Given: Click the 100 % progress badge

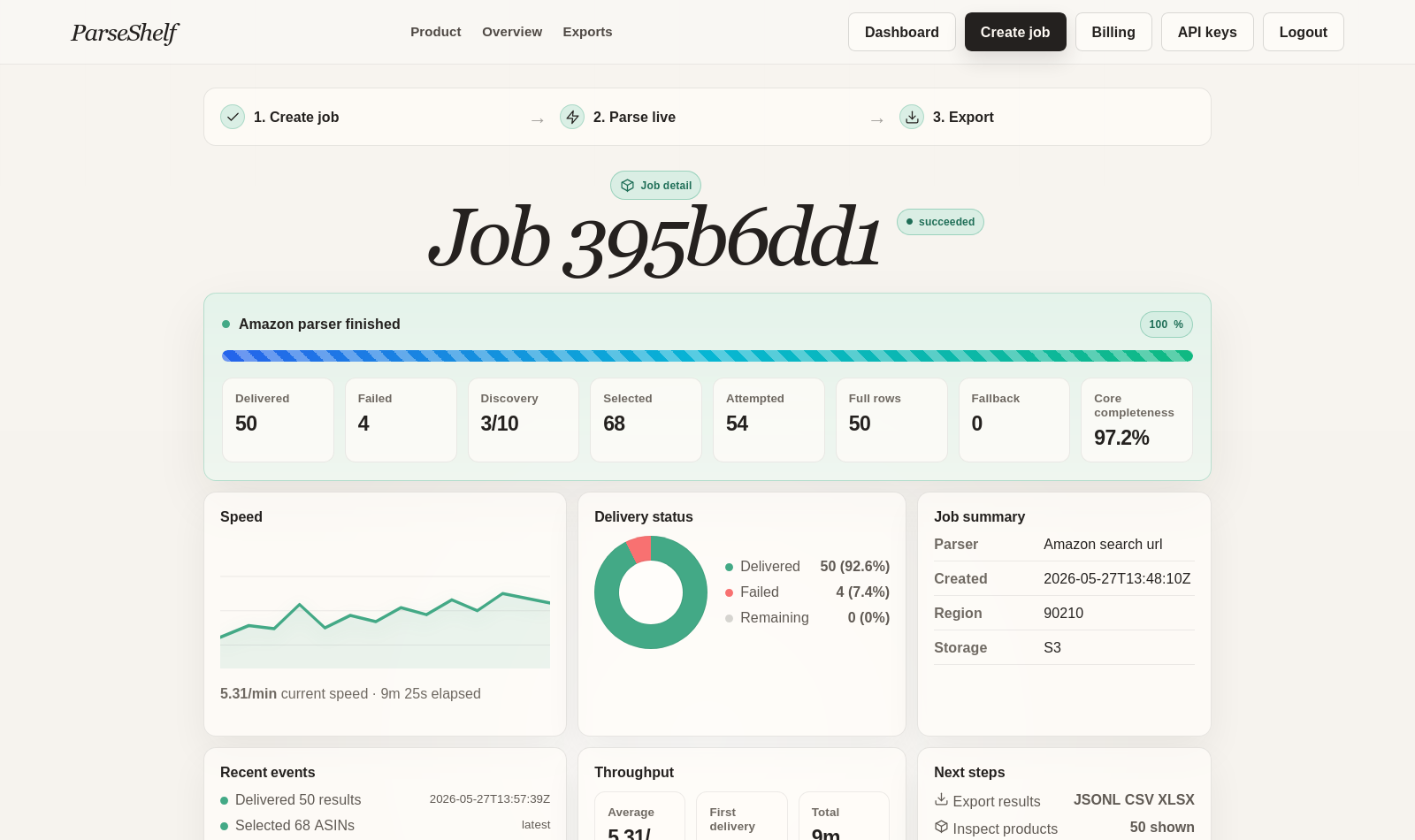Looking at the screenshot, I should (x=1166, y=325).
